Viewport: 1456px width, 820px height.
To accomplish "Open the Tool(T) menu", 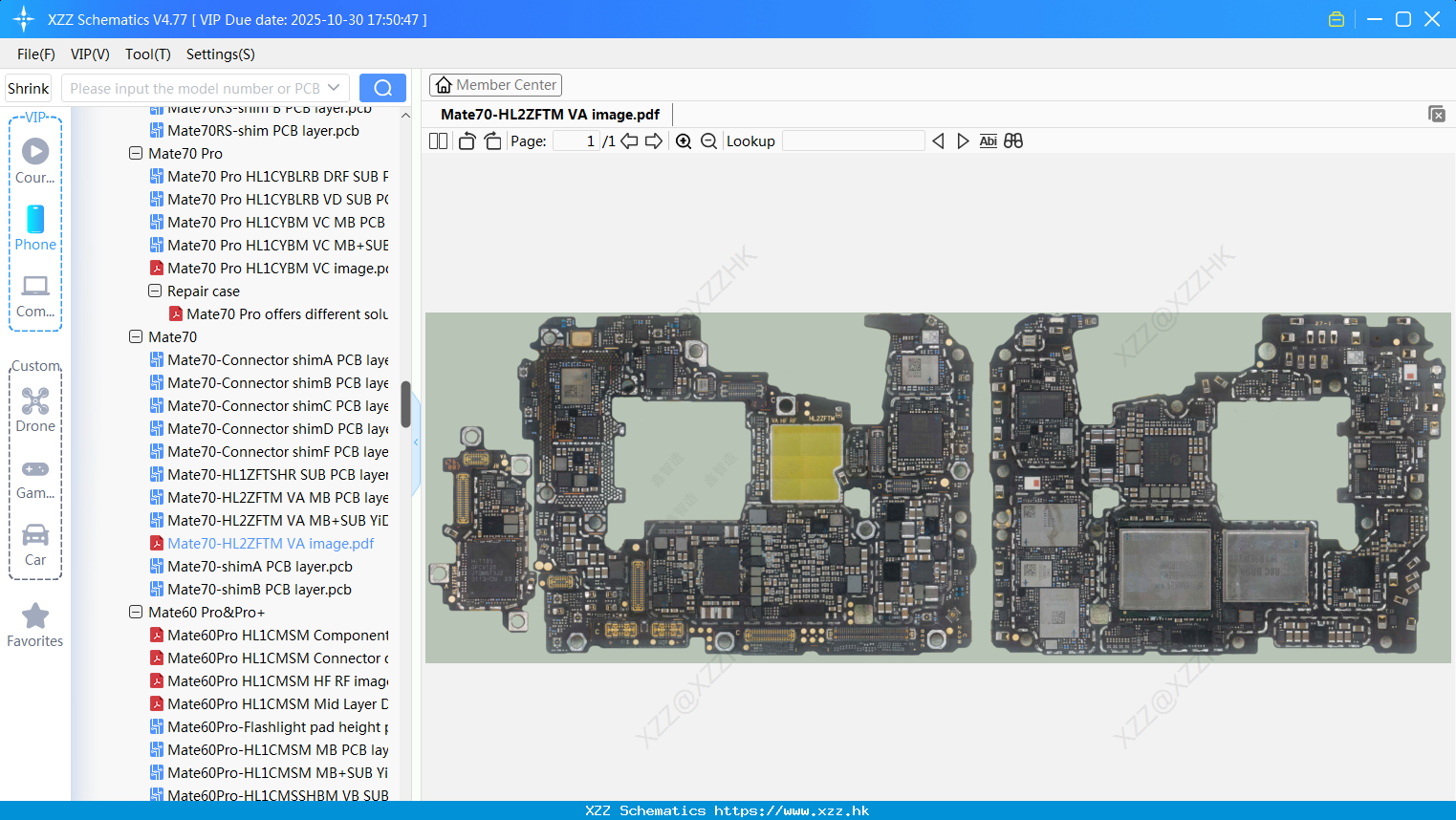I will [x=148, y=54].
